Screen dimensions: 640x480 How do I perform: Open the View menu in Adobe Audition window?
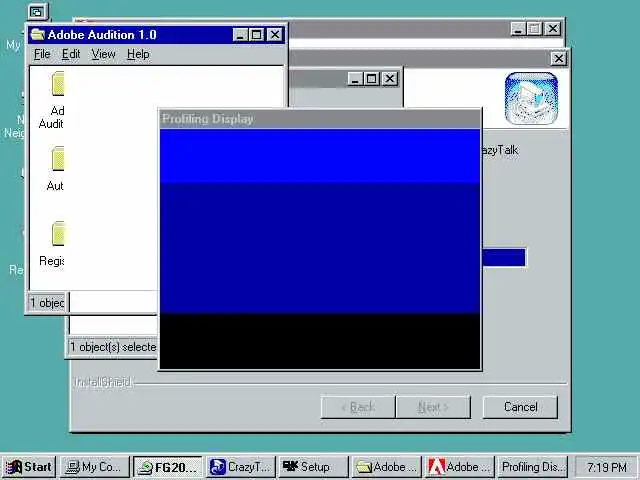103,54
